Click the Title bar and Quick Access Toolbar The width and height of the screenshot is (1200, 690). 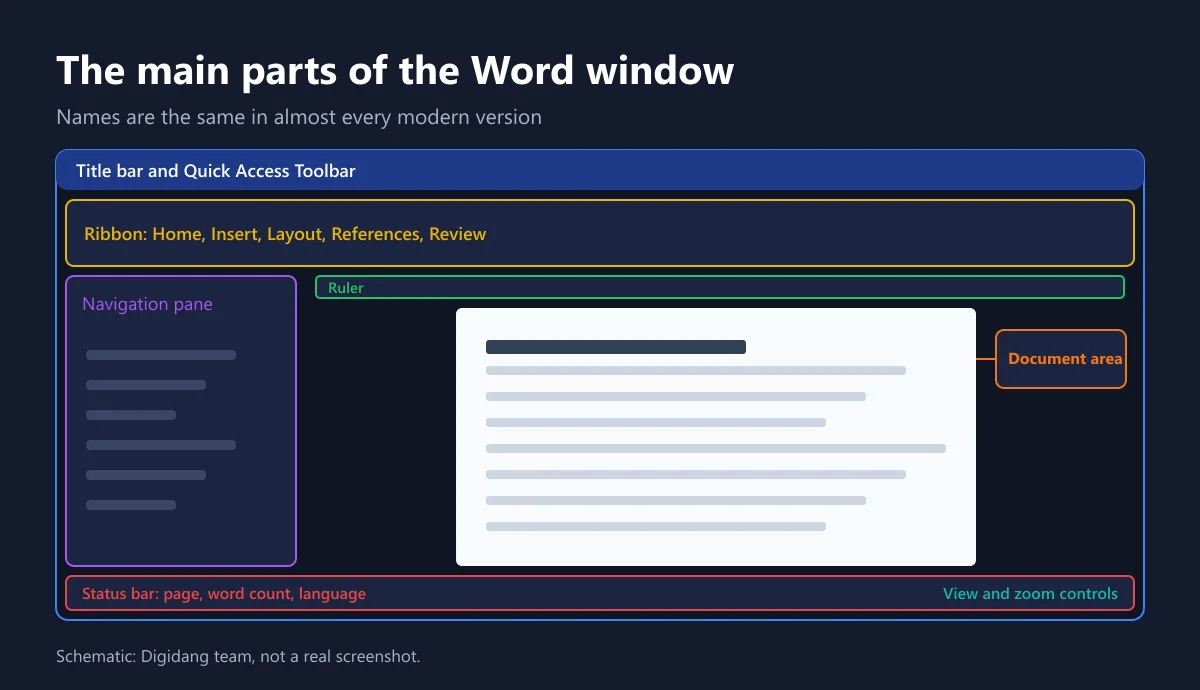(x=600, y=170)
